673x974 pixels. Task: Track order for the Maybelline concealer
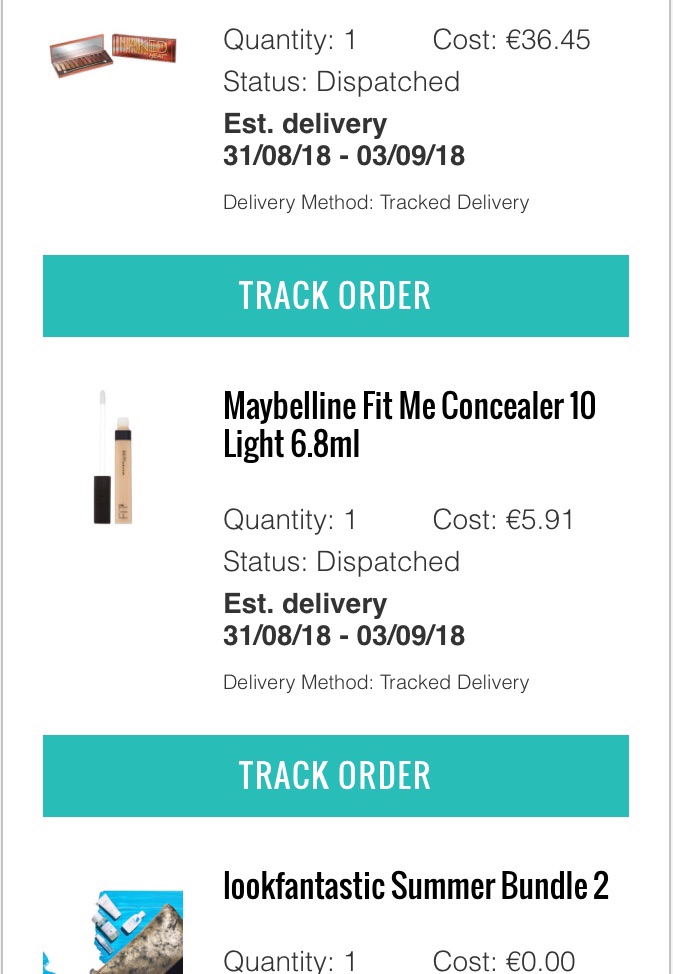click(x=336, y=776)
